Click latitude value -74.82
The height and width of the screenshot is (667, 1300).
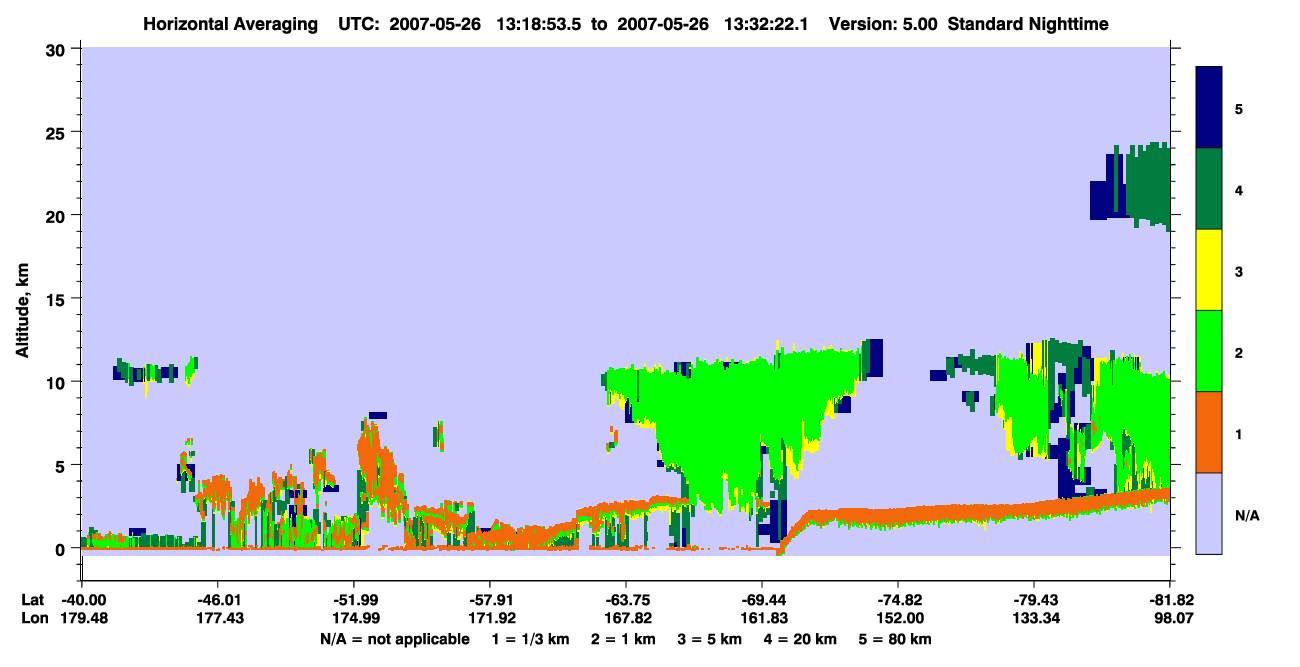(899, 600)
